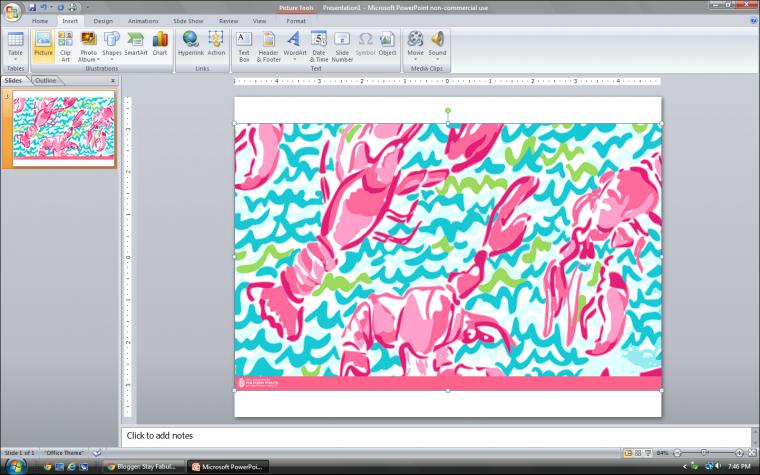Open the Windows Start menu
The height and width of the screenshot is (475, 760).
[15, 466]
